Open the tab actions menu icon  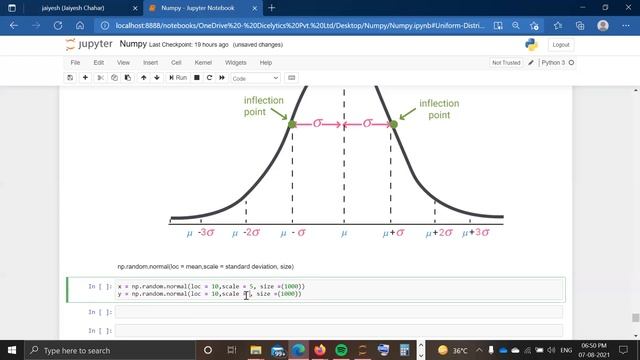[x=12, y=8]
